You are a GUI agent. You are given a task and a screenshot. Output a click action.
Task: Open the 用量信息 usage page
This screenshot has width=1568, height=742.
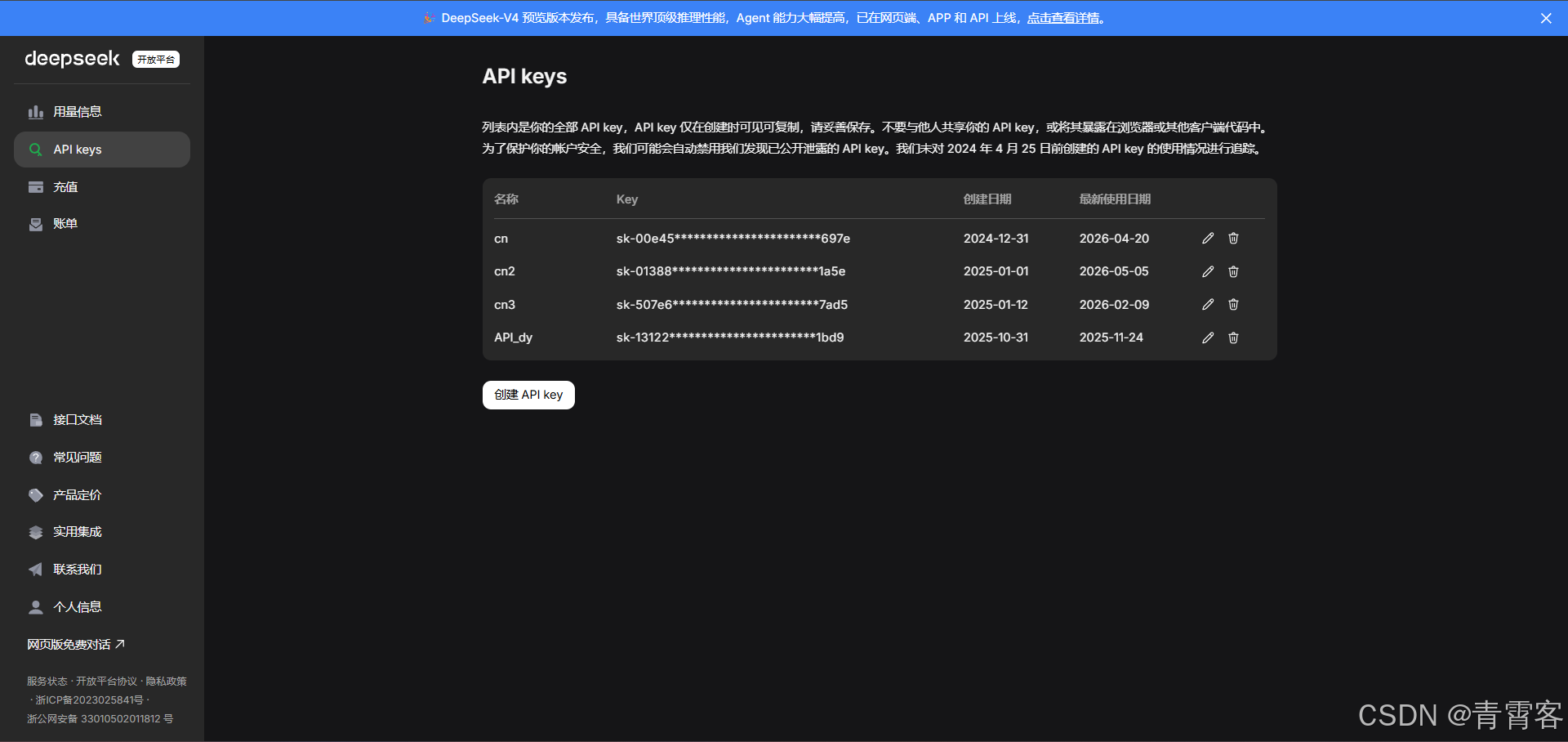point(102,112)
